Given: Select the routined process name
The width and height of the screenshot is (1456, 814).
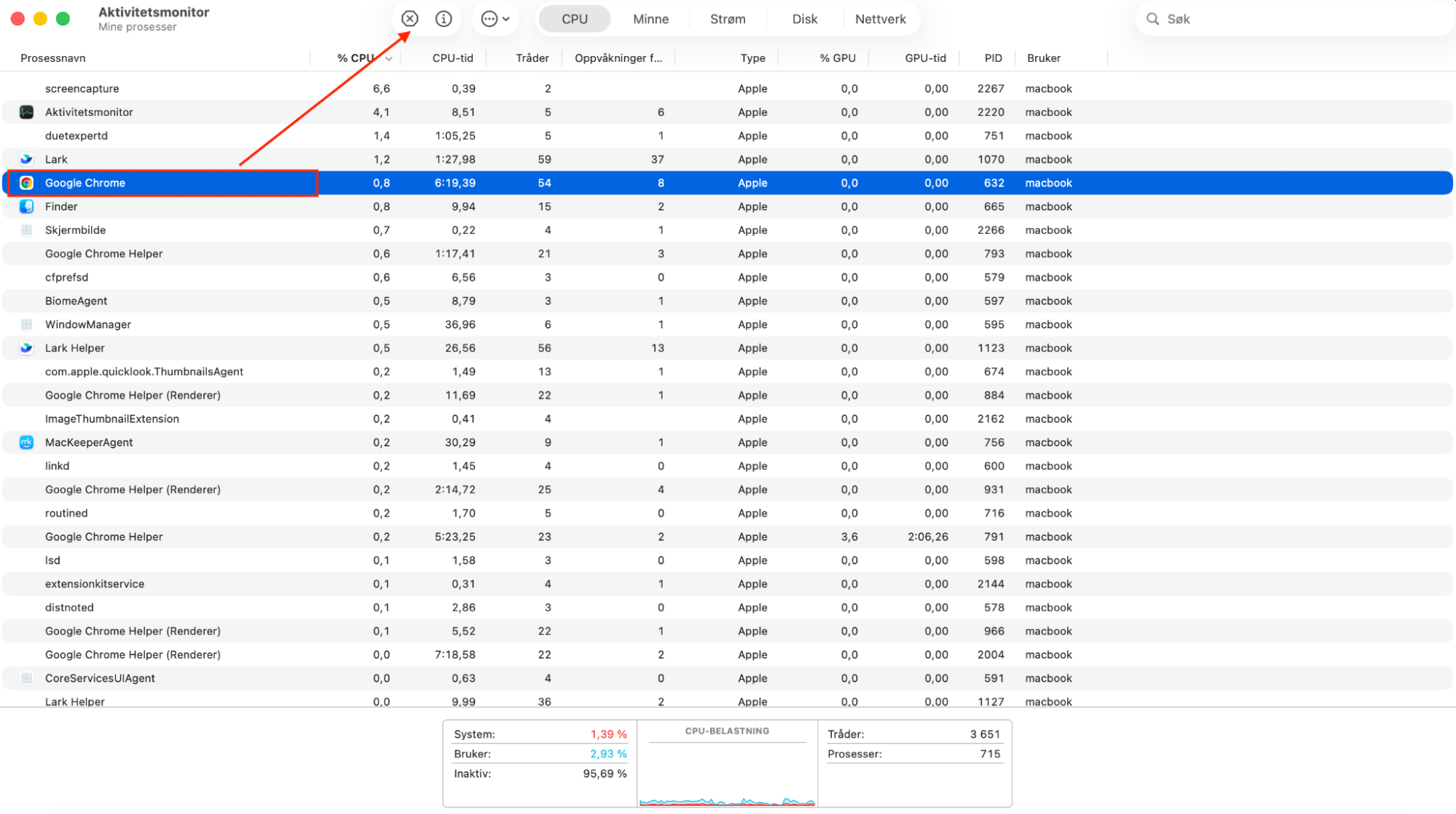Looking at the screenshot, I should 66,513.
